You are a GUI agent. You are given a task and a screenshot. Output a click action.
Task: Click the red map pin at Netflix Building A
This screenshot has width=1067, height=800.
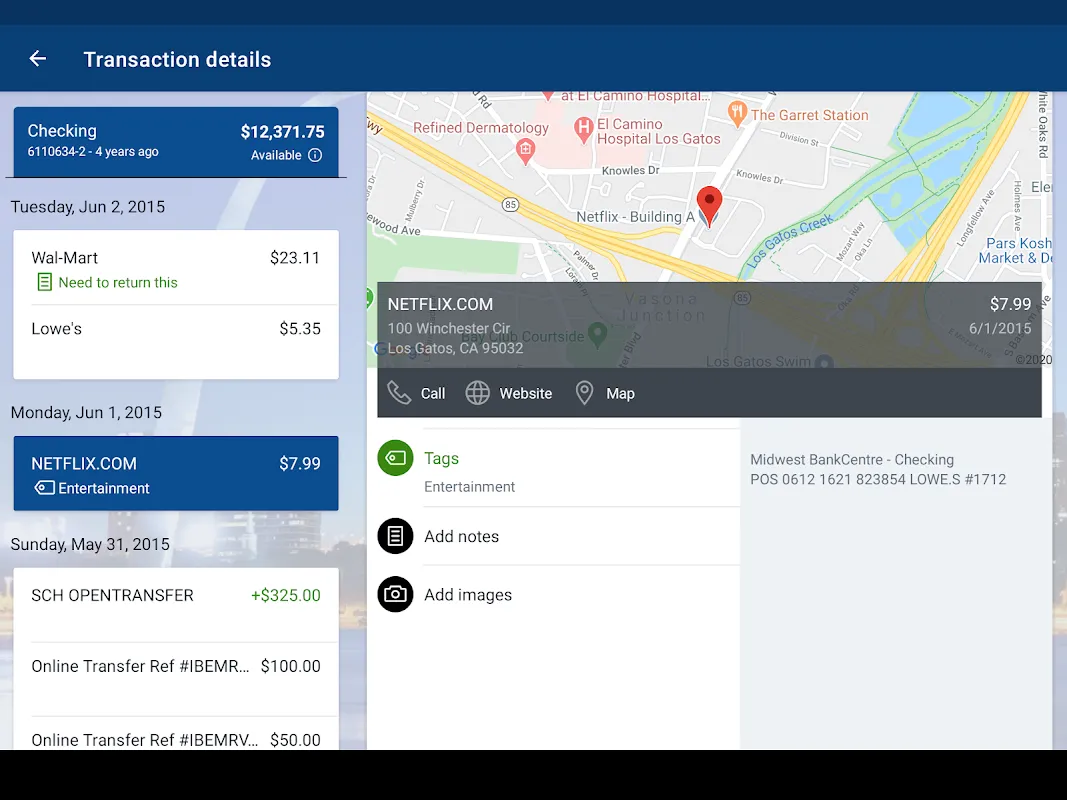pos(709,206)
